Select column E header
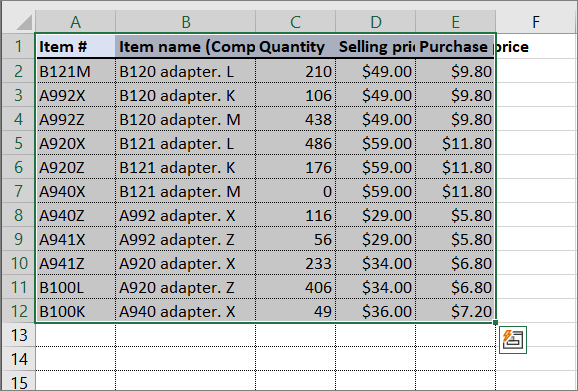Image resolution: width=578 pixels, height=391 pixels. pos(456,22)
